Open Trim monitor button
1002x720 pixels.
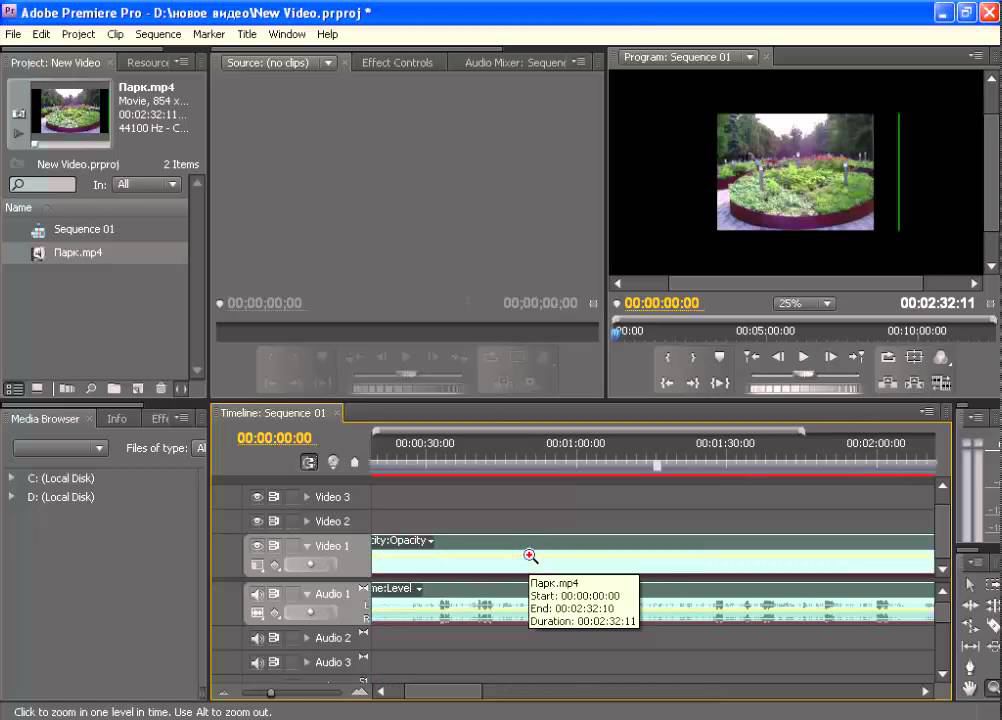(941, 383)
